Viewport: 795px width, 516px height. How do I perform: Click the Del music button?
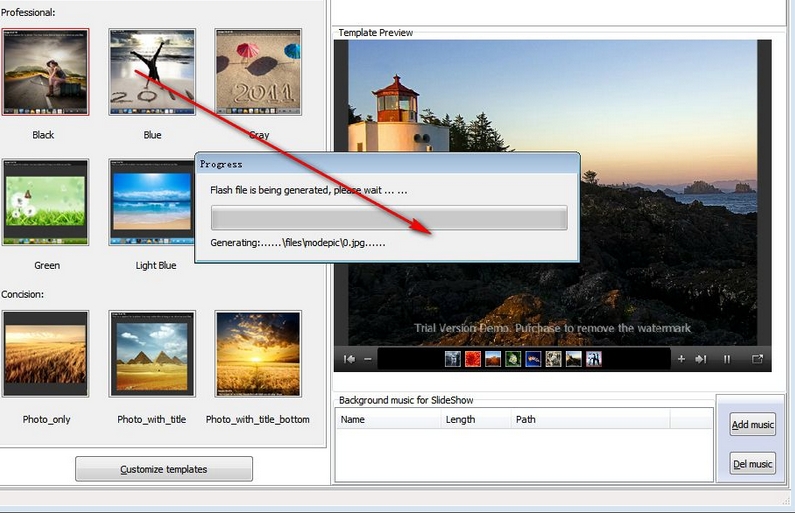point(752,464)
